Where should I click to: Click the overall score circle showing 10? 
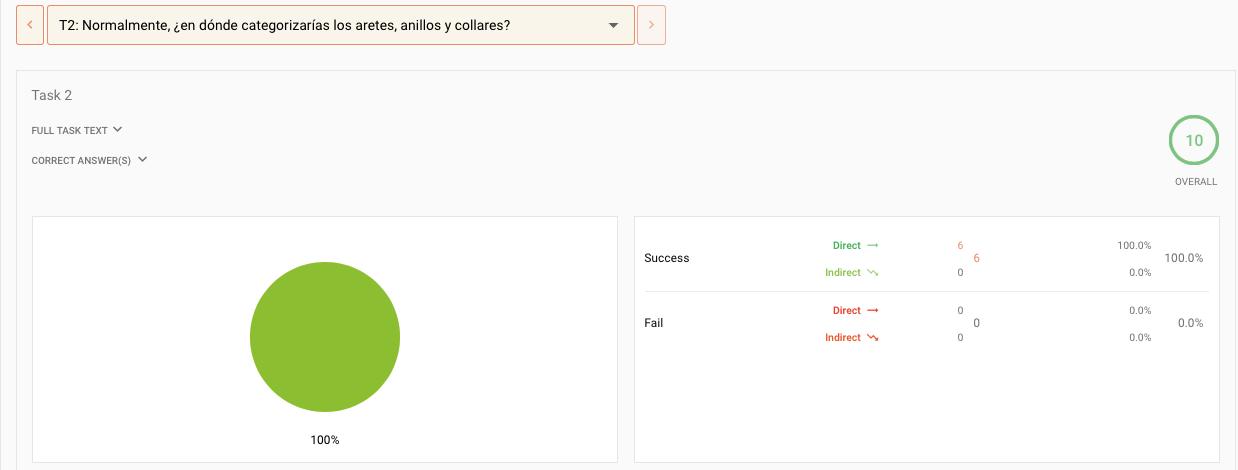pos(1194,141)
